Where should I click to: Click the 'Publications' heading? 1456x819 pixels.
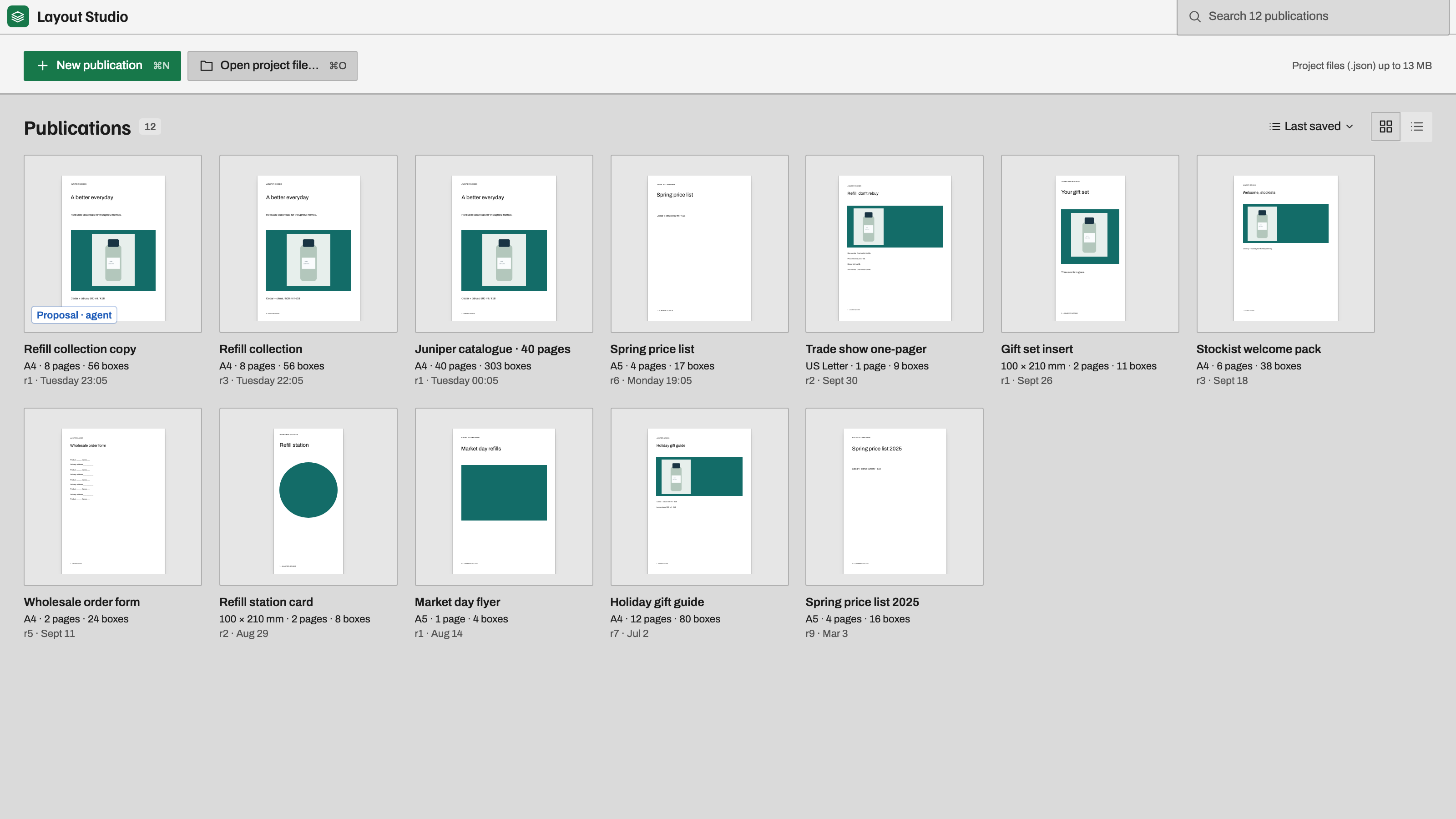coord(77,128)
